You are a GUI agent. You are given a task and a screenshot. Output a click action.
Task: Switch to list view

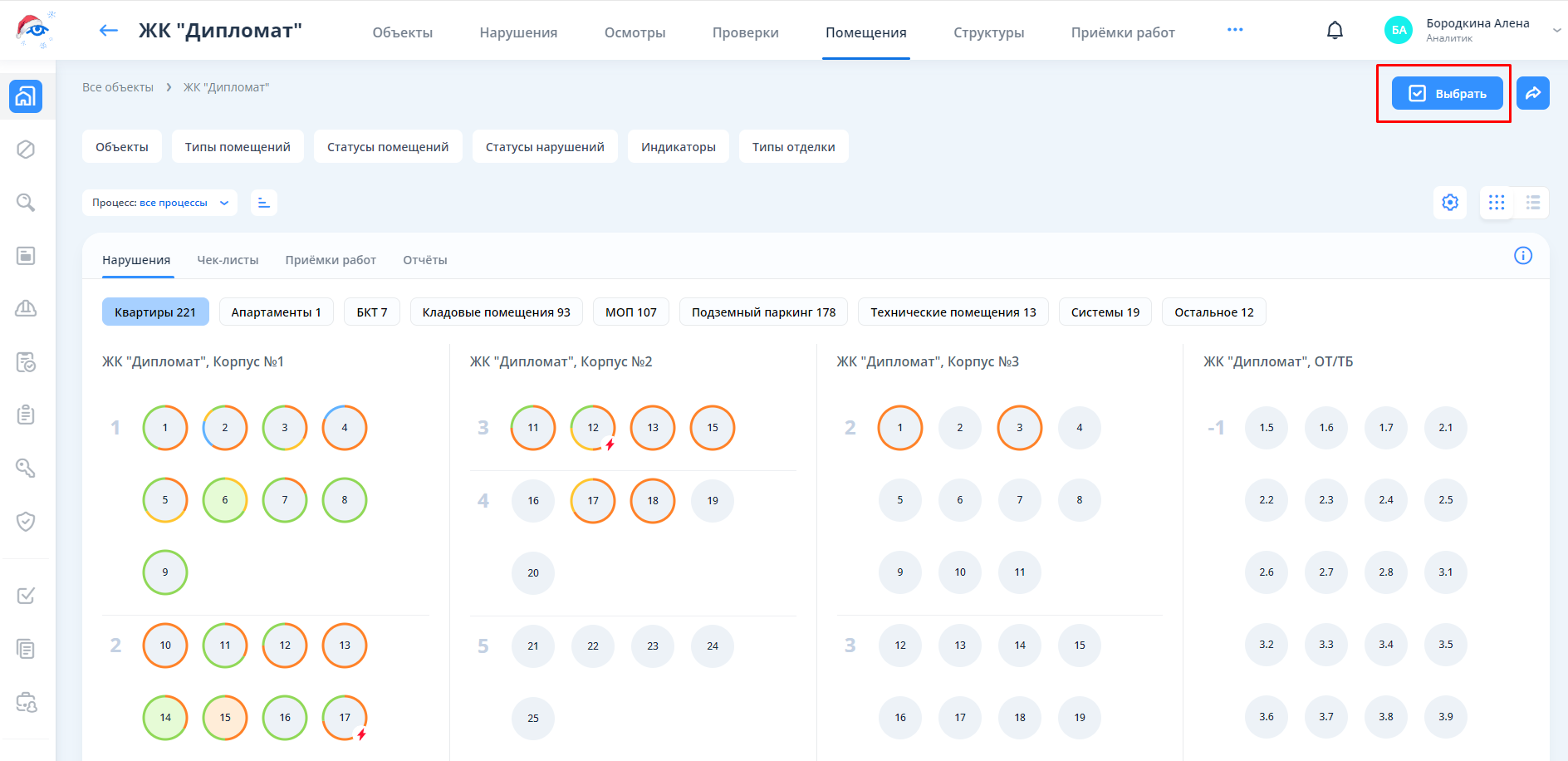click(1532, 203)
